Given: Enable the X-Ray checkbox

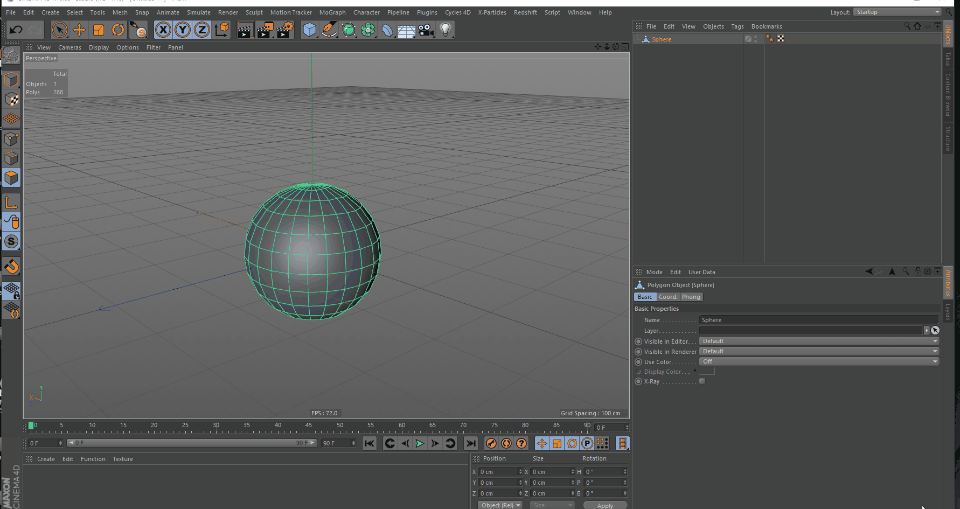Looking at the screenshot, I should 701,381.
